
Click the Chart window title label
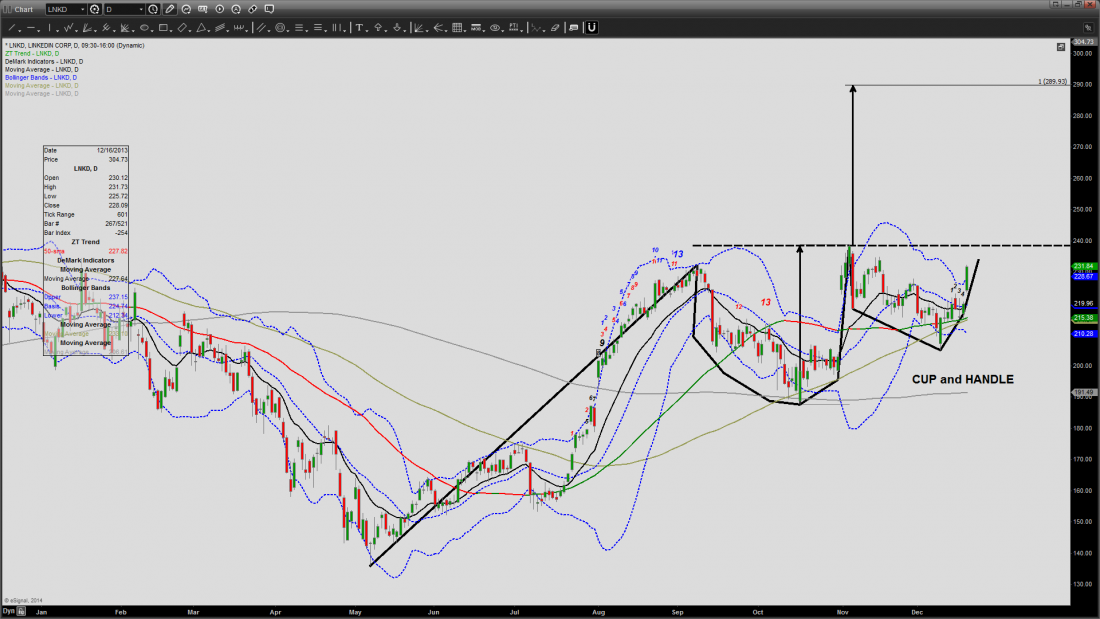23,9
